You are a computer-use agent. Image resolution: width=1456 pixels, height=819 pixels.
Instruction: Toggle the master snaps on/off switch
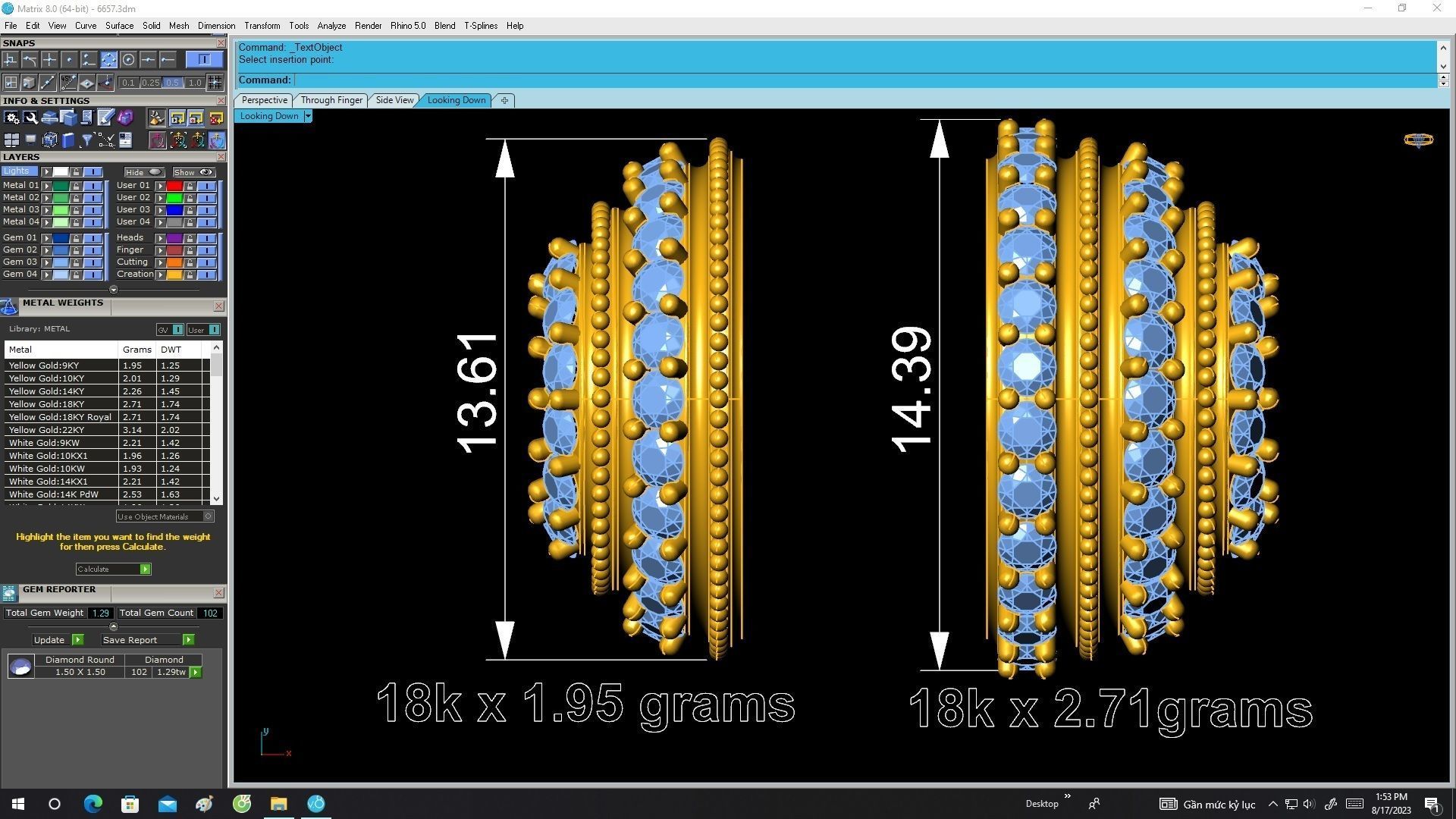205,59
